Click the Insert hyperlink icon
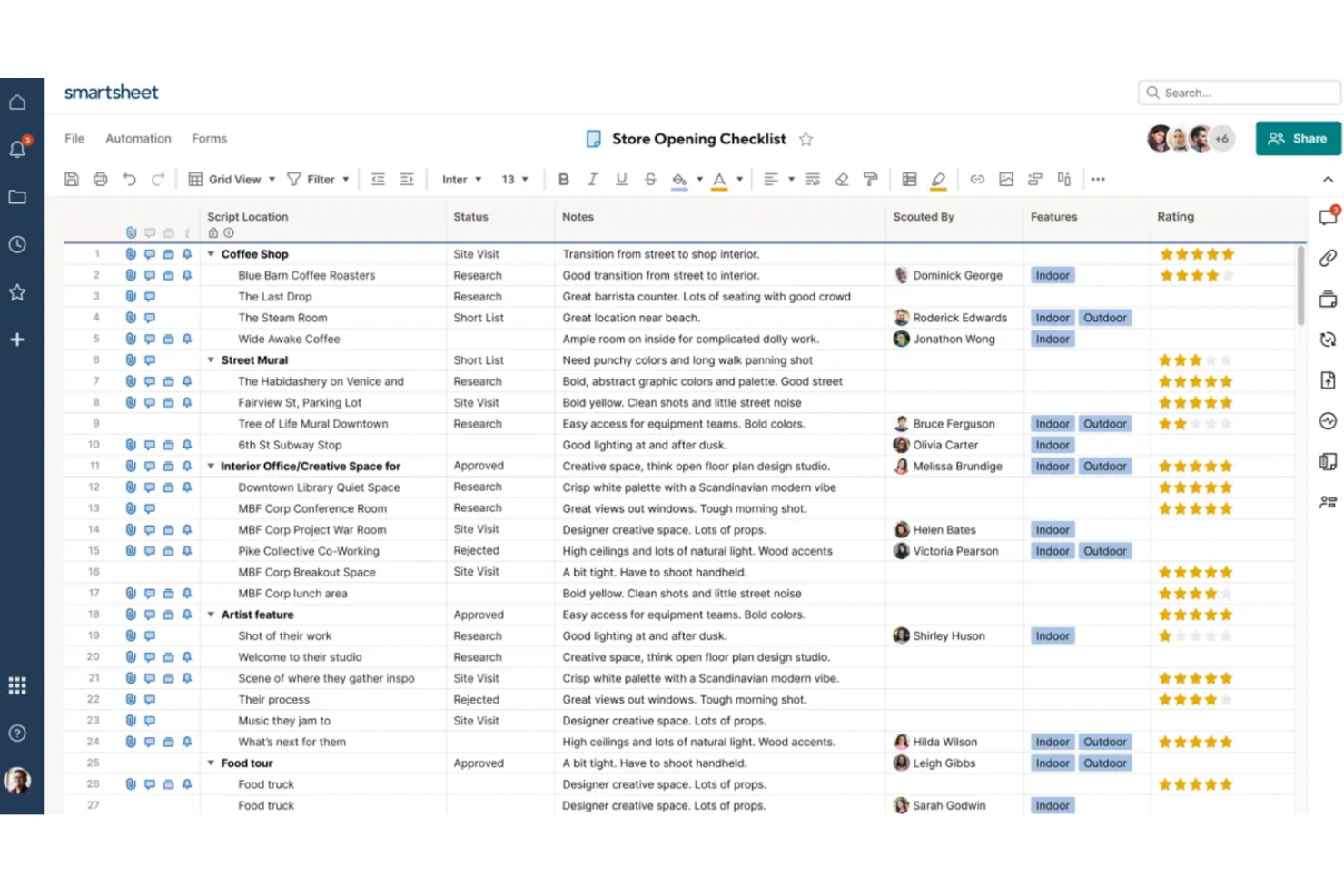 (x=977, y=180)
